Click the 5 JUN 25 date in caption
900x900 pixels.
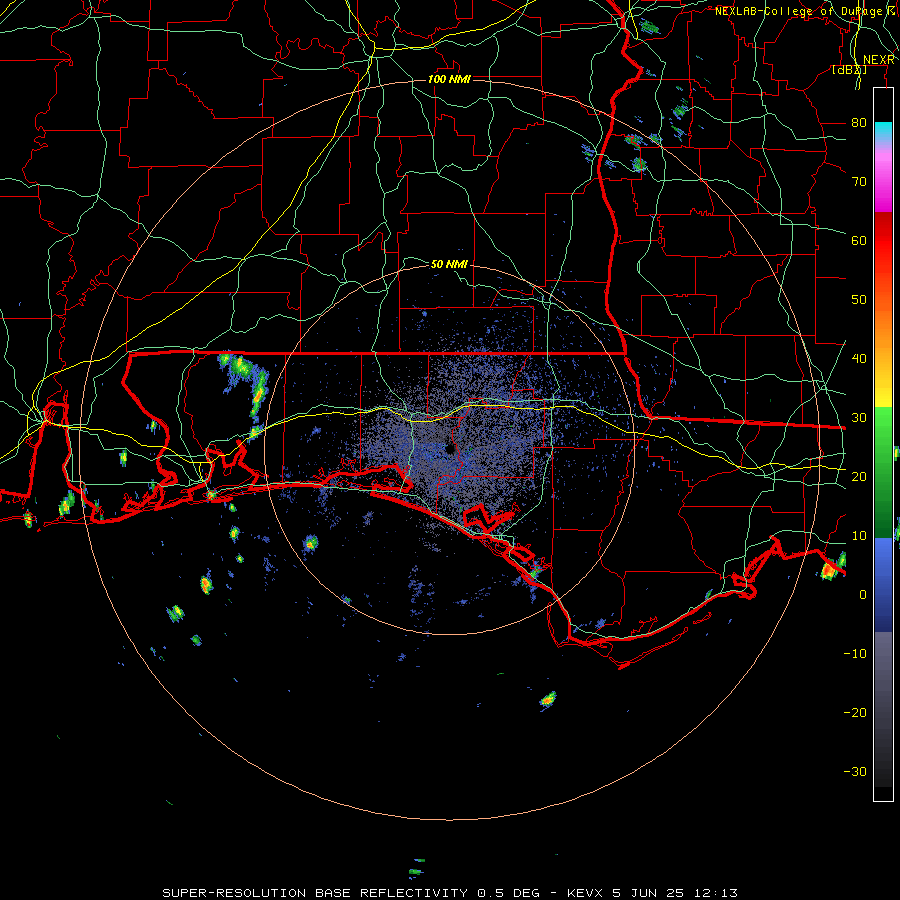click(649, 893)
